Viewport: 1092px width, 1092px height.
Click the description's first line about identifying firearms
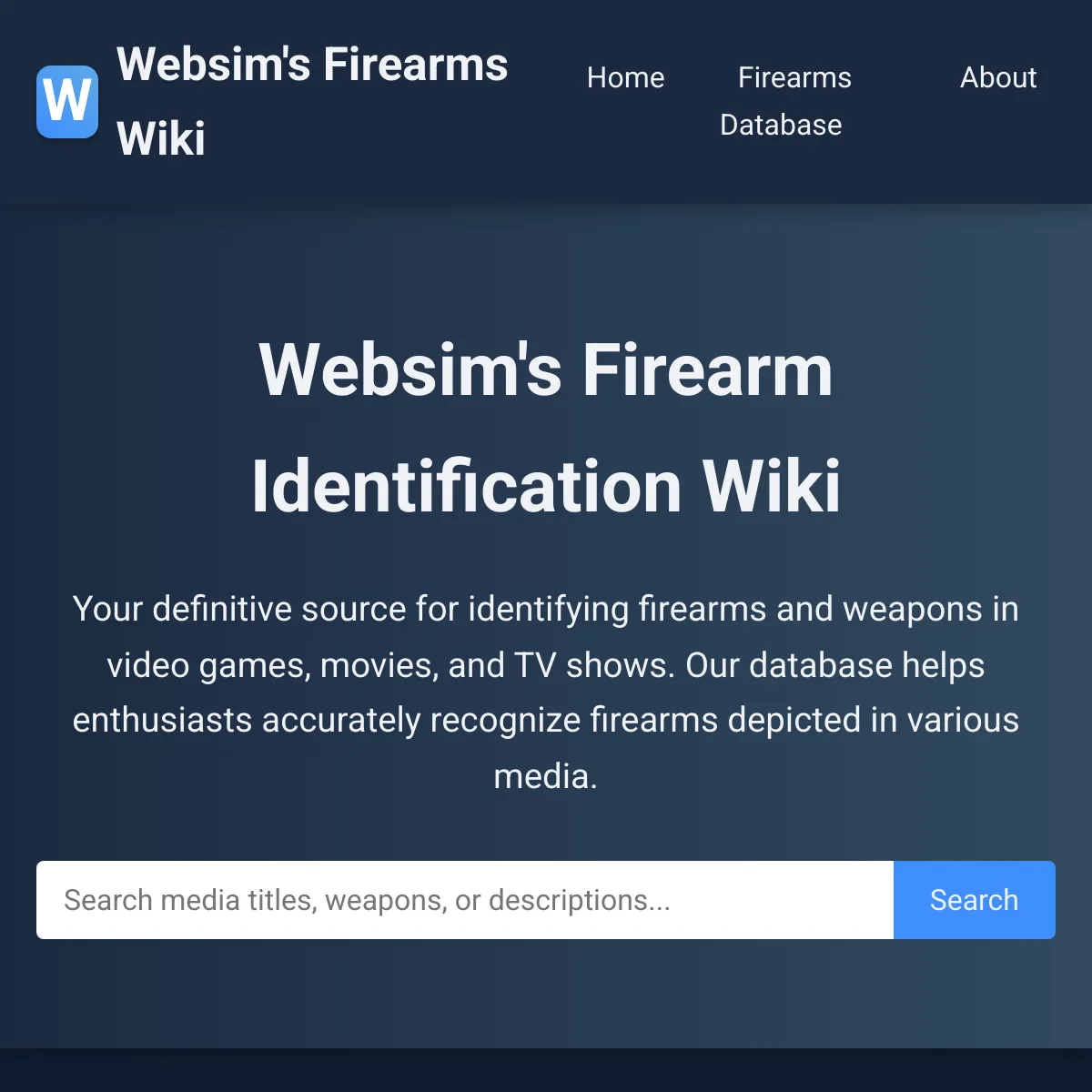[x=546, y=610]
